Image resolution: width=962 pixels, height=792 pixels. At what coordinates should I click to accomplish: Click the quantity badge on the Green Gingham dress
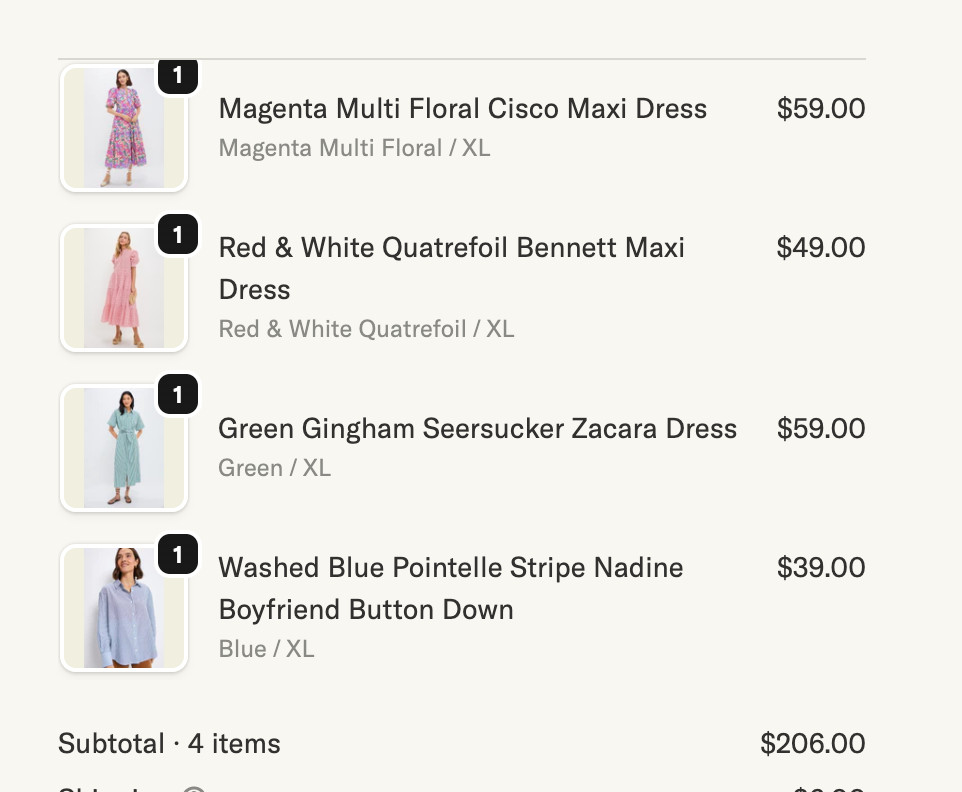pyautogui.click(x=178, y=395)
